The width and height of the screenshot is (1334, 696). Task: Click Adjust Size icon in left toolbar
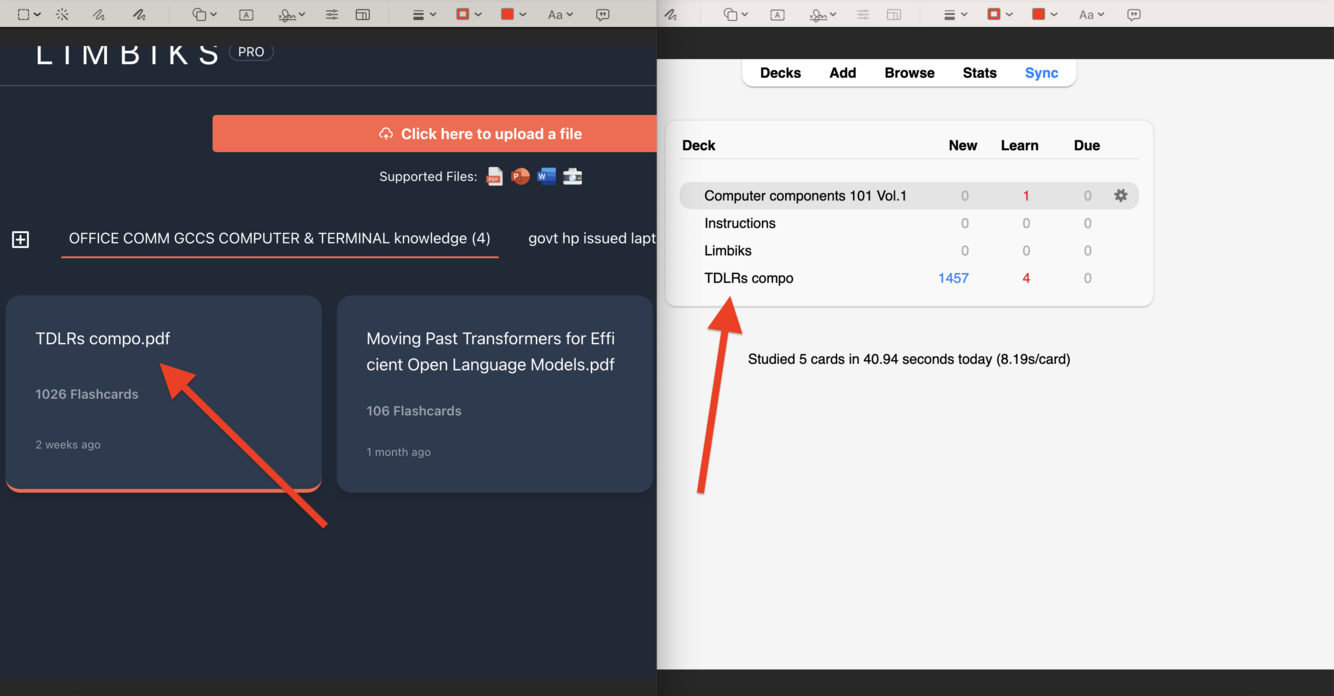coord(363,15)
